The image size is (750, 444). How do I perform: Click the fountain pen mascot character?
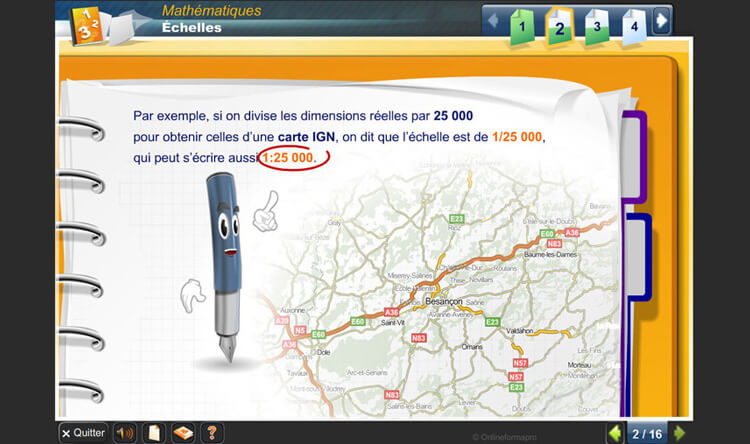(225, 267)
